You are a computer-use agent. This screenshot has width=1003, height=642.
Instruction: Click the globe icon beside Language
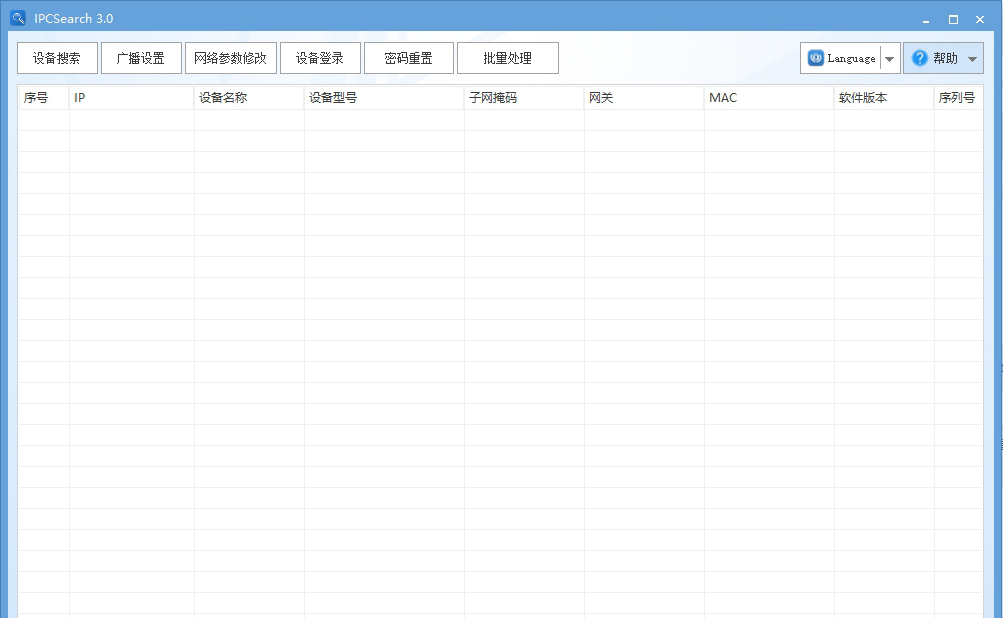tap(816, 58)
